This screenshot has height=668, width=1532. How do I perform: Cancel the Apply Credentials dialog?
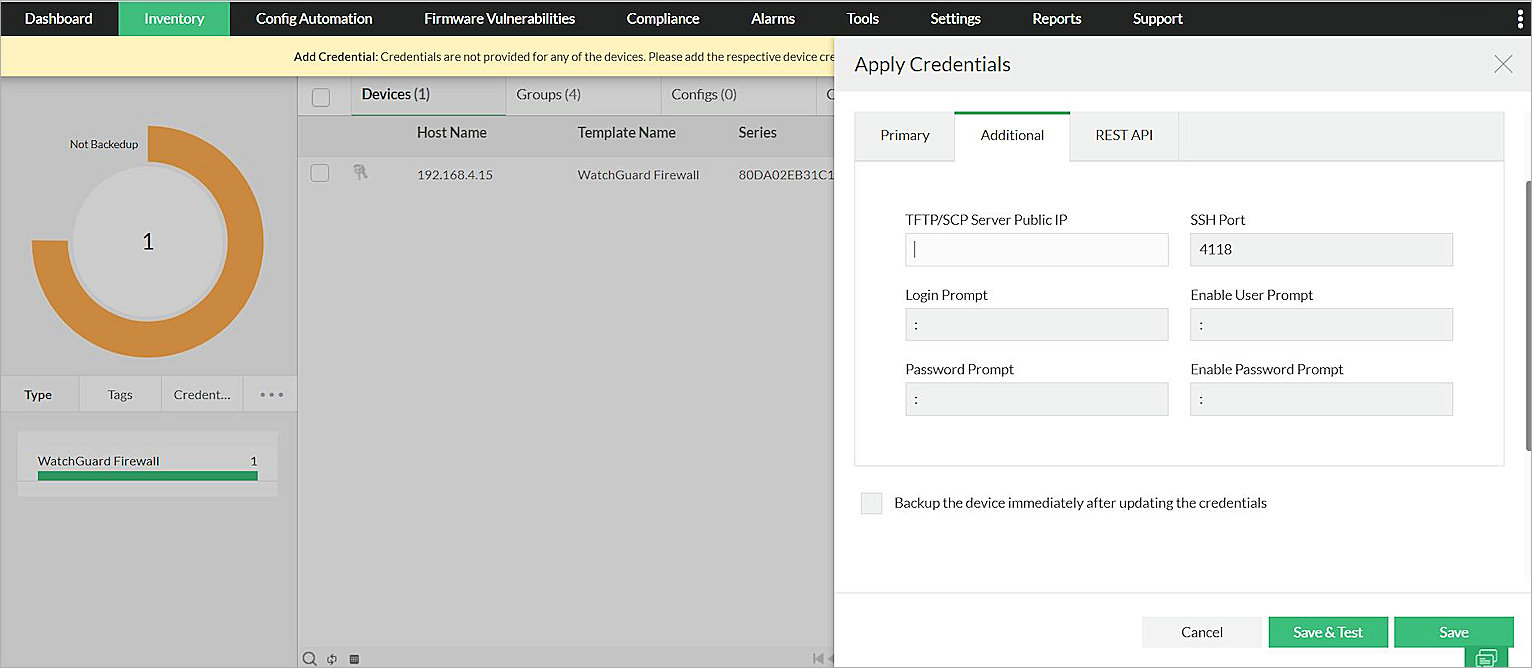point(1202,632)
